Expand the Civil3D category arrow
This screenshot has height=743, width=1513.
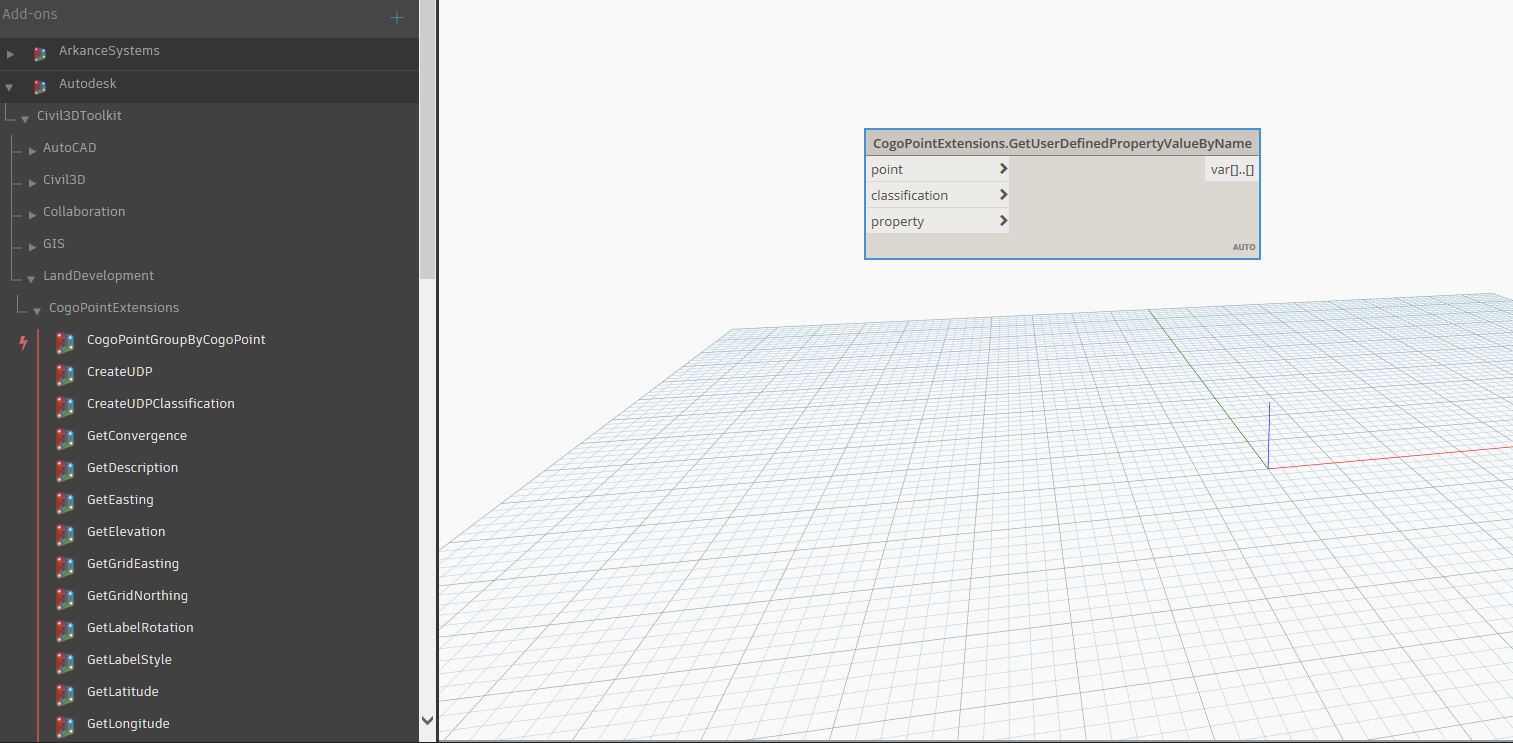click(x=33, y=182)
